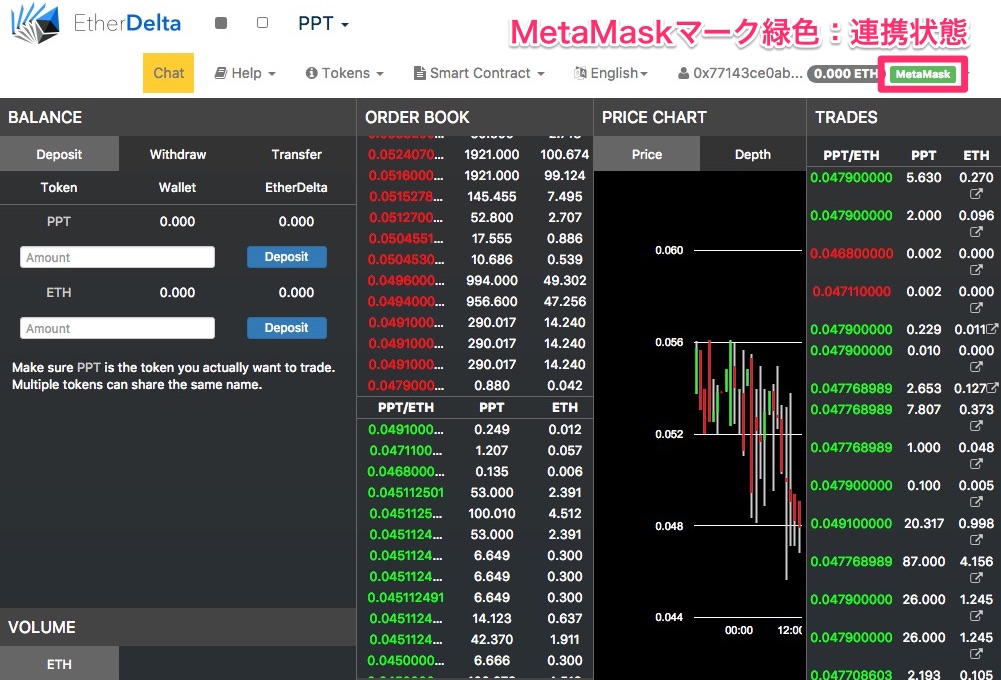This screenshot has width=1001, height=680.
Task: Open the account 0x77143ce0ab dropdown
Action: [x=741, y=73]
